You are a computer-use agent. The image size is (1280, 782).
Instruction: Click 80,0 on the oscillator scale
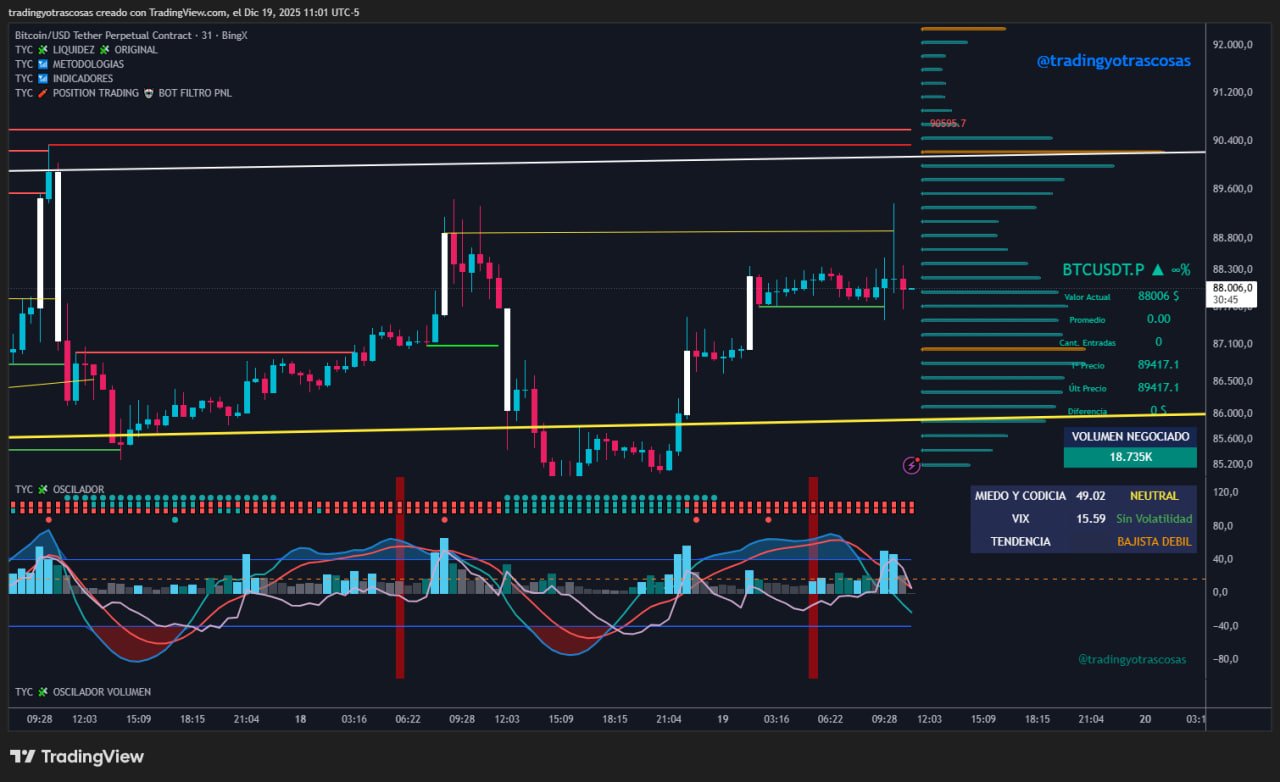1225,526
